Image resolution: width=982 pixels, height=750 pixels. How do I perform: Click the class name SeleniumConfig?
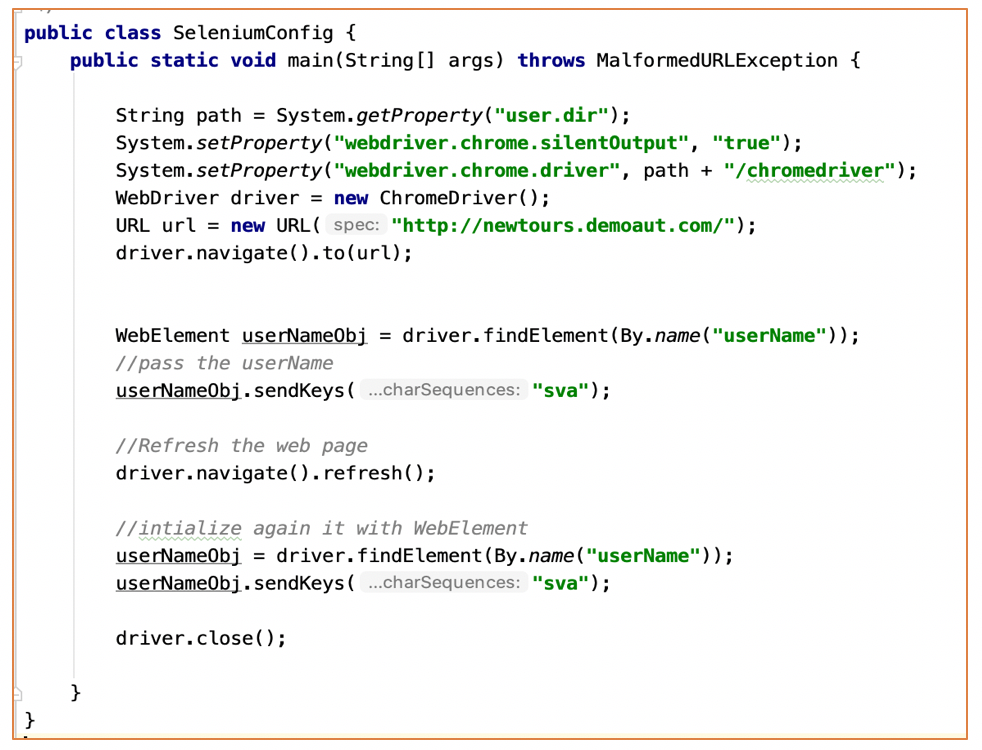click(253, 33)
